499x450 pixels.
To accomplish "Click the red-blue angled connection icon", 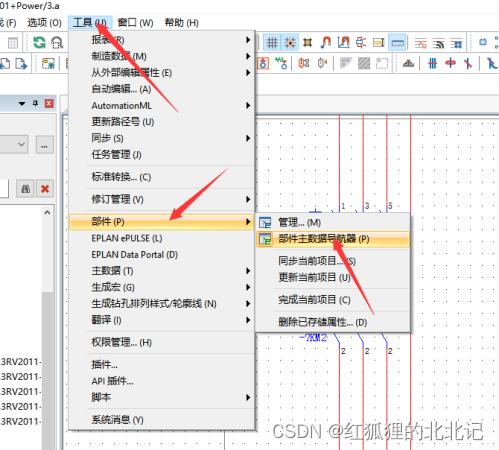I will pos(468,63).
